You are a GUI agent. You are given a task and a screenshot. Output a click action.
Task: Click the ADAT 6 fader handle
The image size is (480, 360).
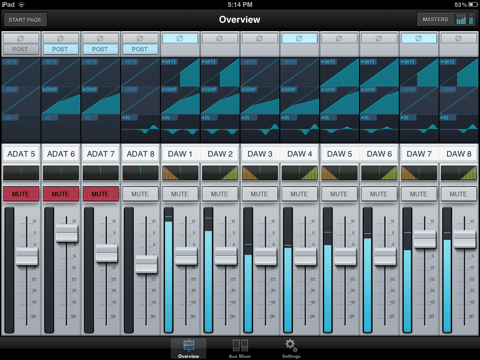point(67,233)
